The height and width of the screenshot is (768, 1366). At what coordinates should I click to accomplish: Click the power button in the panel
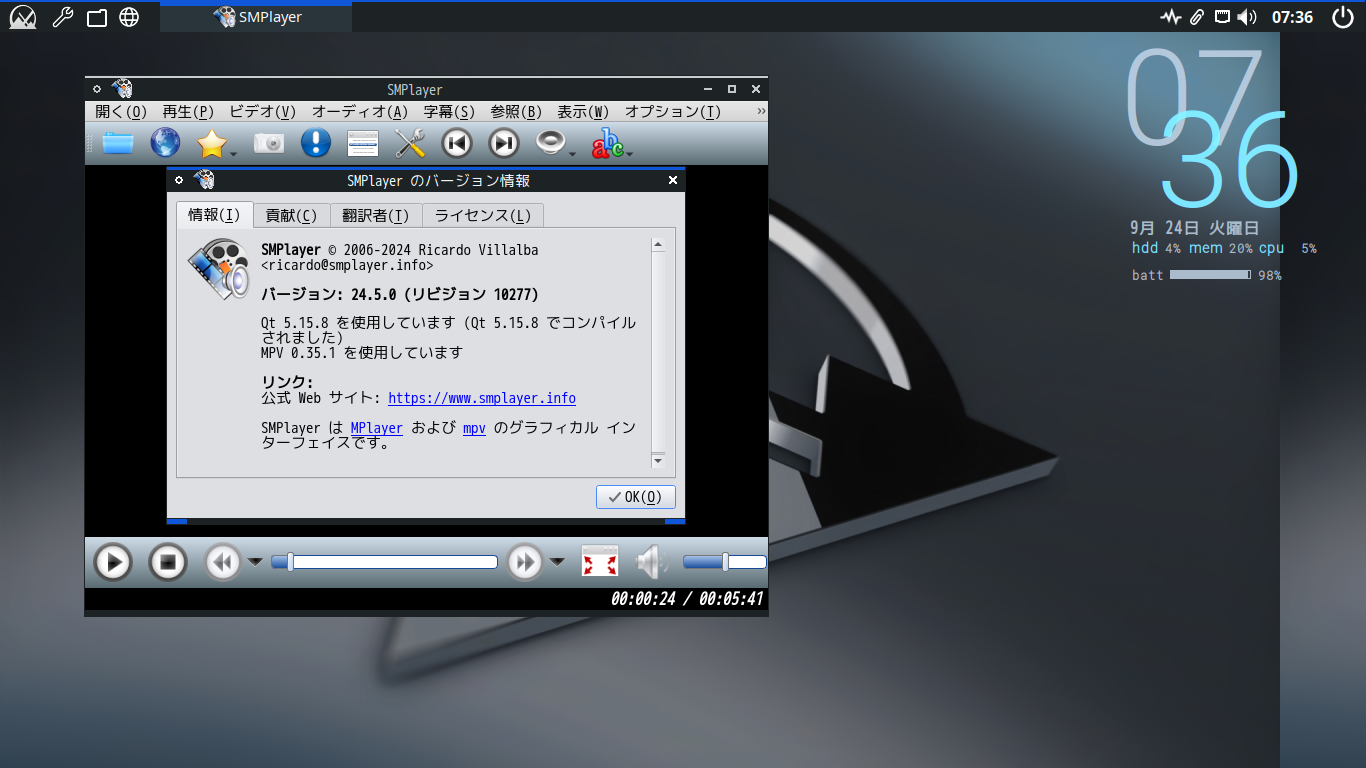[x=1343, y=17]
